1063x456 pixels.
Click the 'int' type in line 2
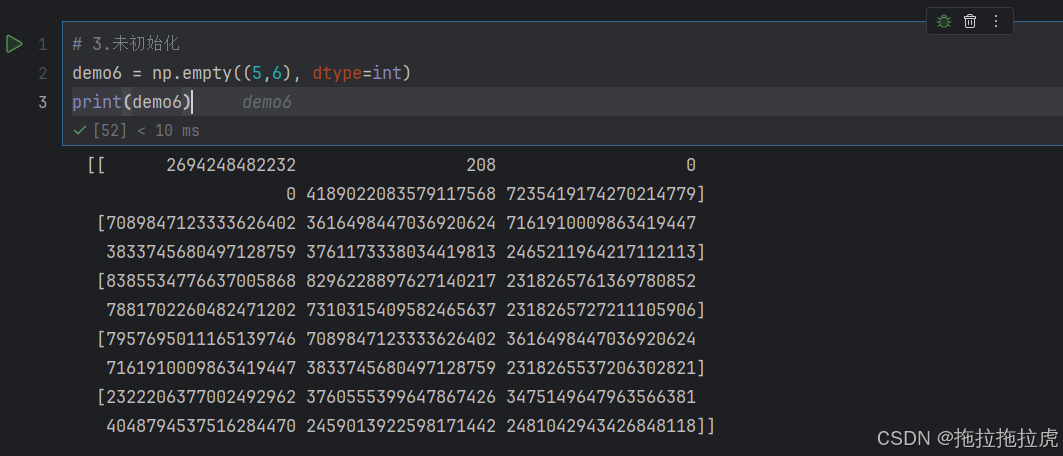point(386,73)
